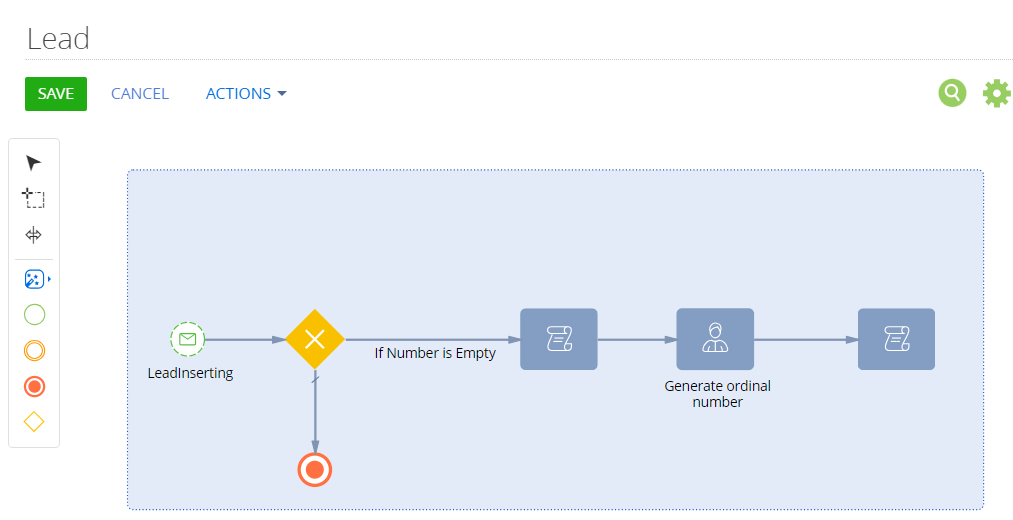Click the If Number is Empty flow label
Viewport: 1013px width, 520px height.
coord(435,353)
